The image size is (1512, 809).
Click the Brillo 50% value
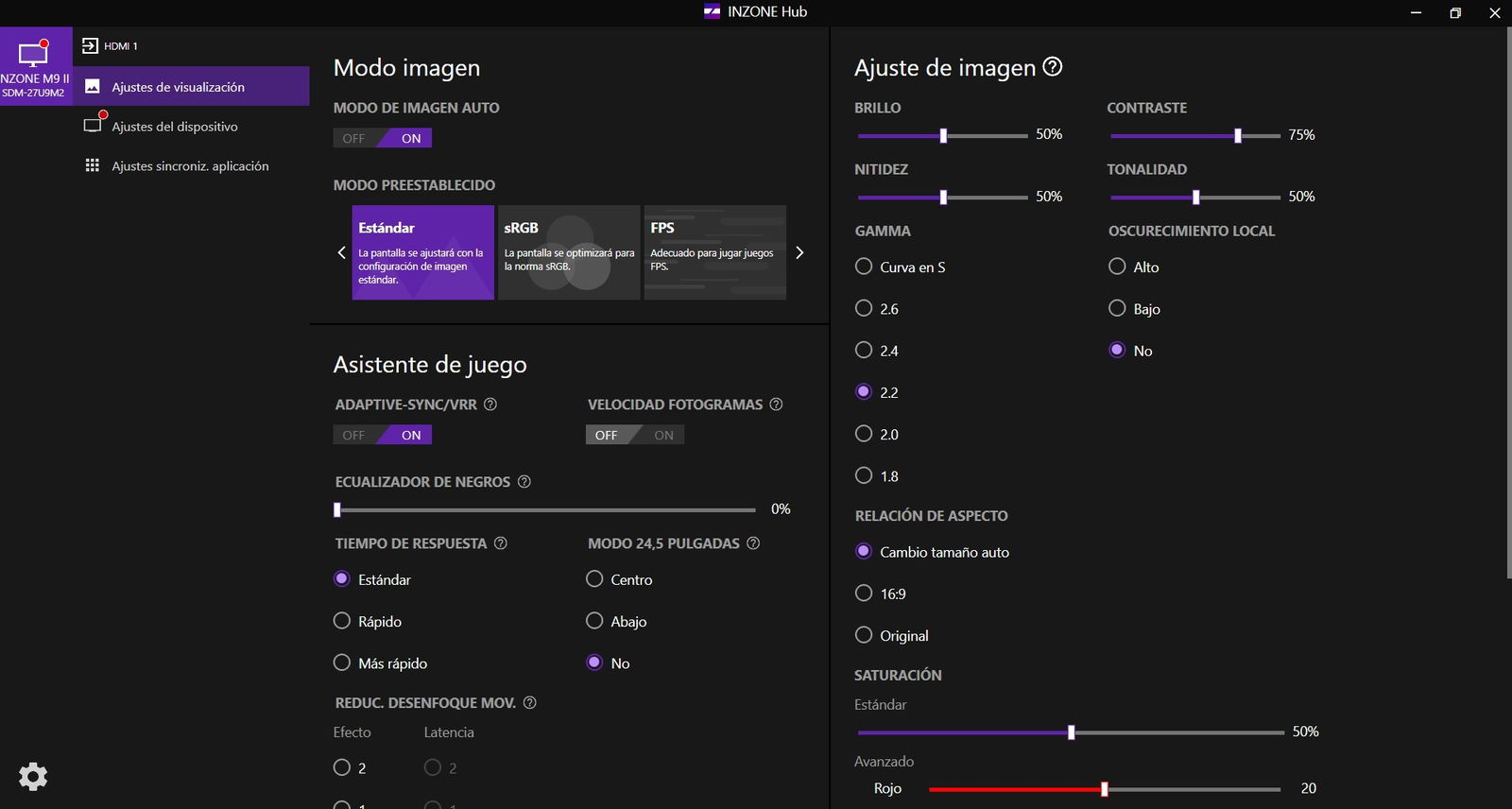[x=1049, y=134]
